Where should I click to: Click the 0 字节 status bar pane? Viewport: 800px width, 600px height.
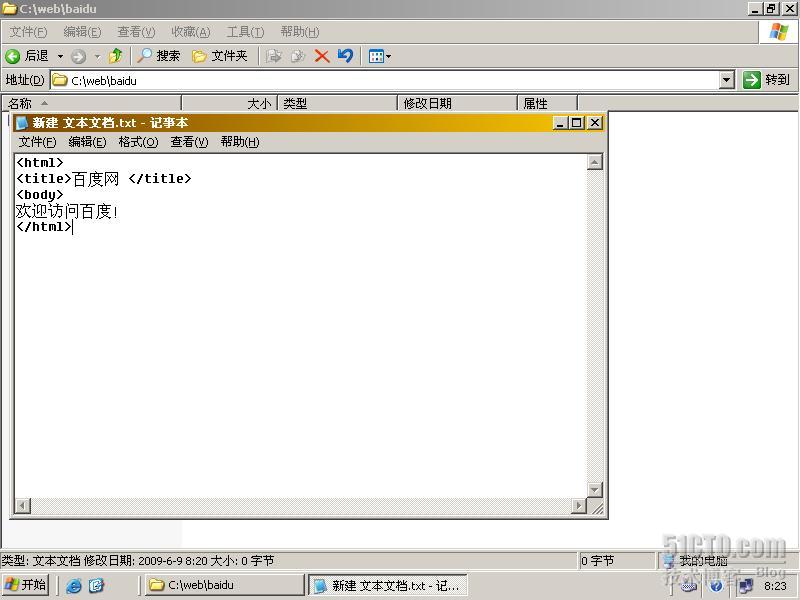tap(616, 561)
